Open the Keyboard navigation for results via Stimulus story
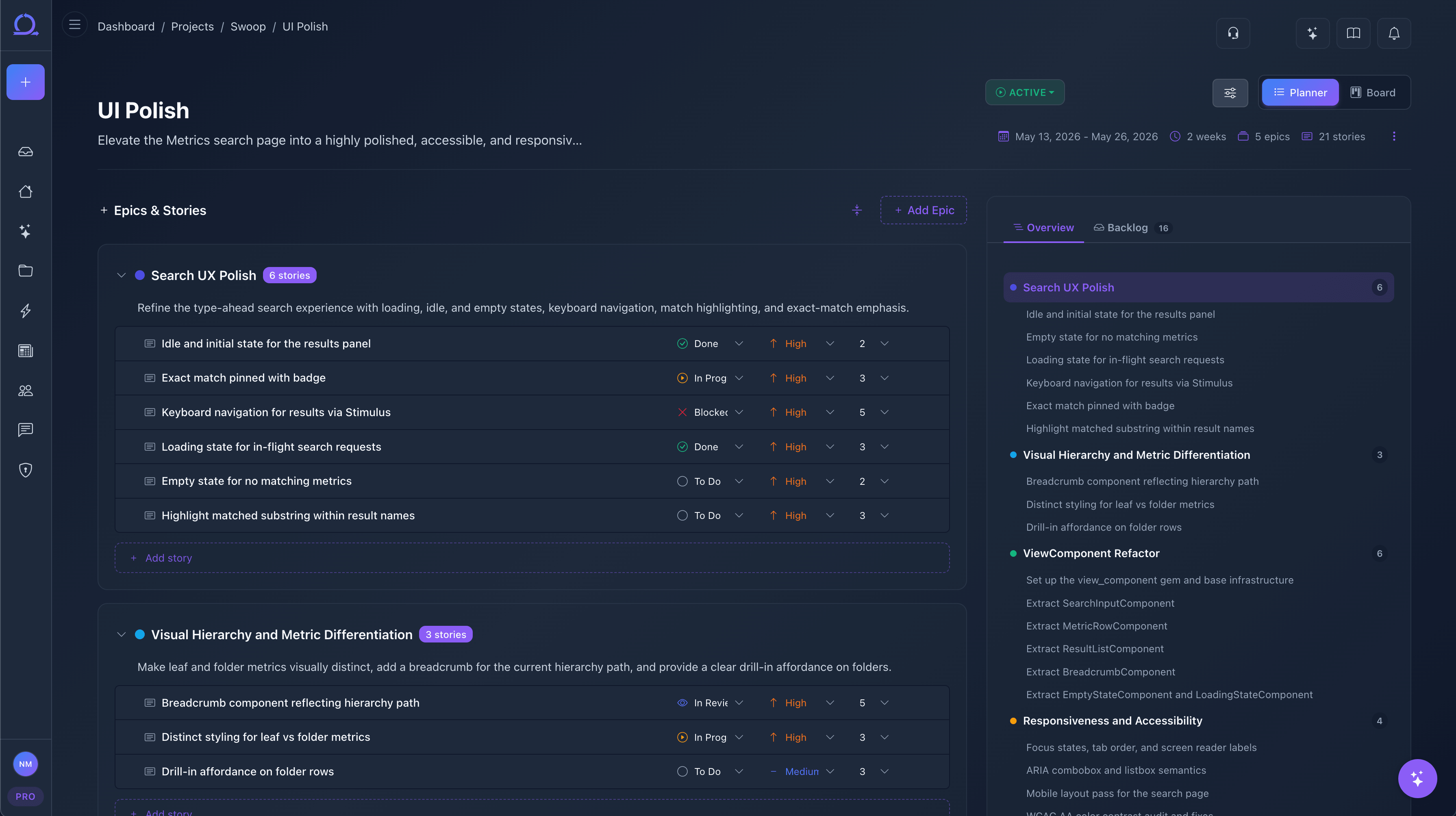The height and width of the screenshot is (816, 1456). pos(276,412)
